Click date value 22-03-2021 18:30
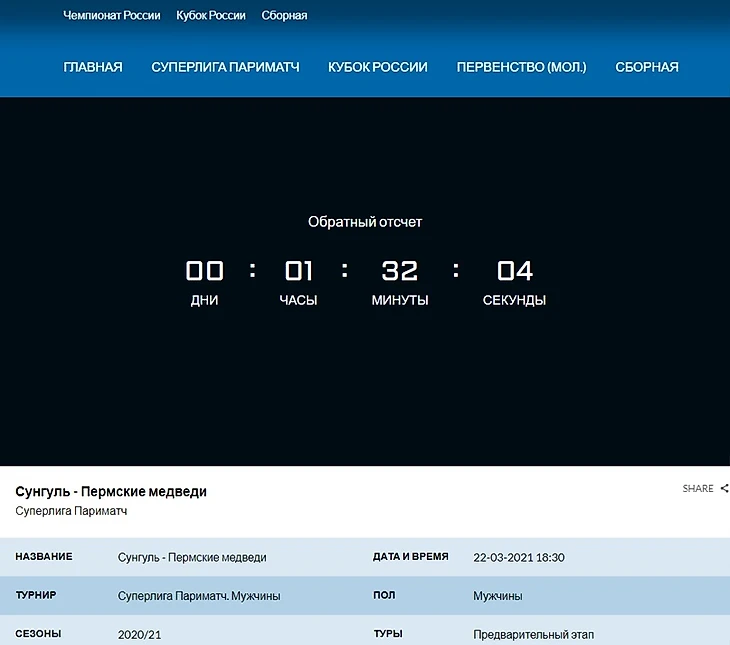 point(519,557)
